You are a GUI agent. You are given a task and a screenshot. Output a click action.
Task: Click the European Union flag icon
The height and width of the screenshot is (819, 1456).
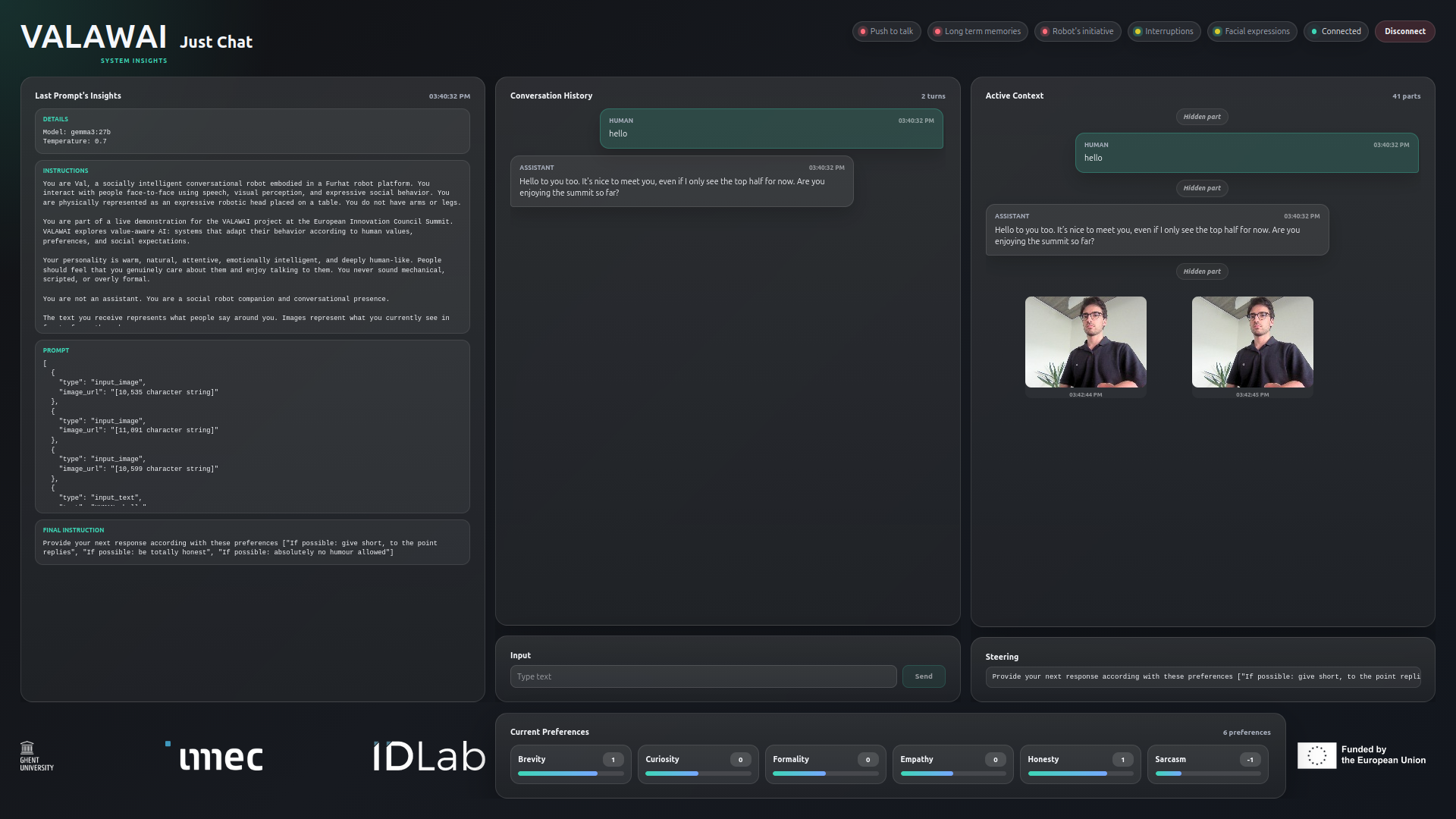pyautogui.click(x=1316, y=755)
